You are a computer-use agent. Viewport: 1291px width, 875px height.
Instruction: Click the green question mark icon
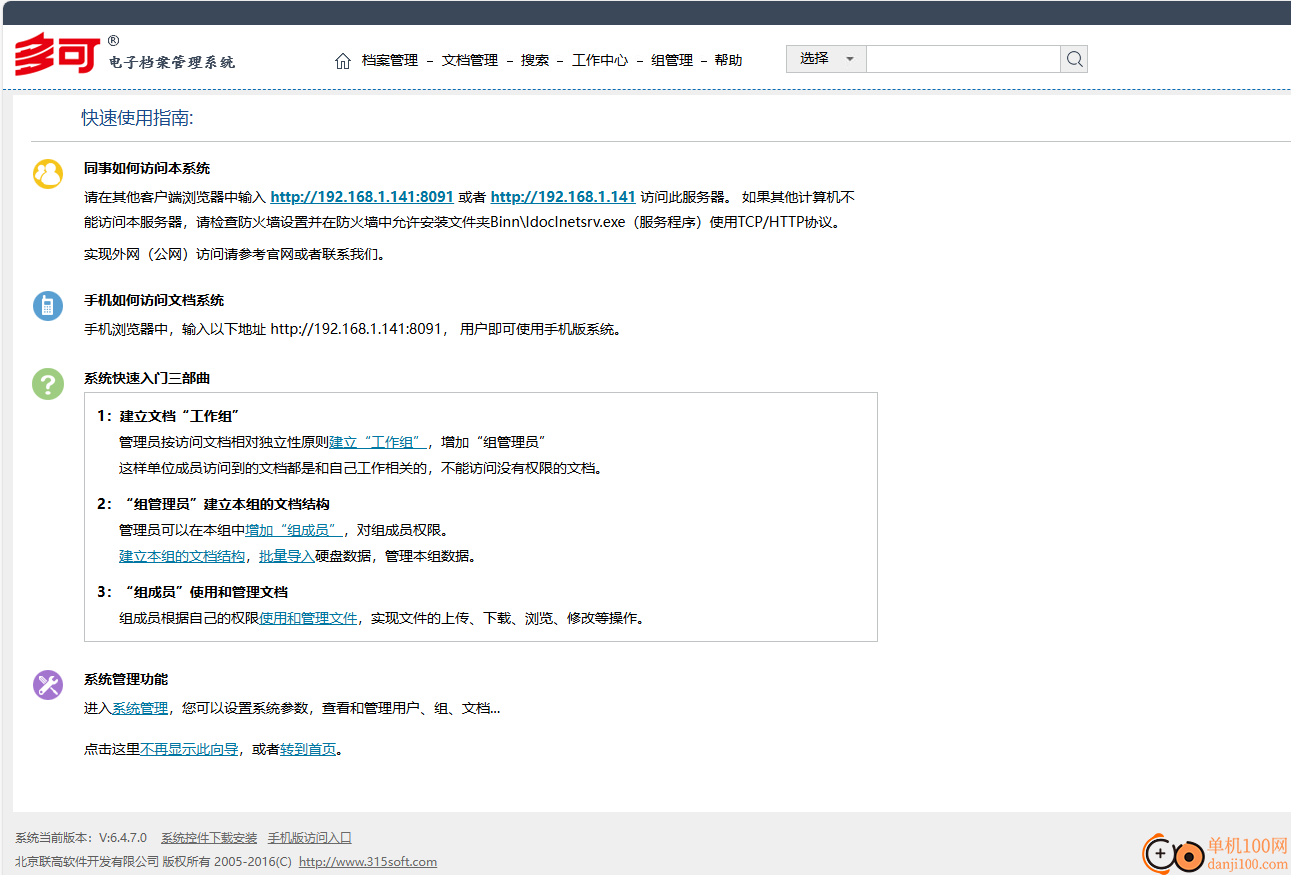48,383
